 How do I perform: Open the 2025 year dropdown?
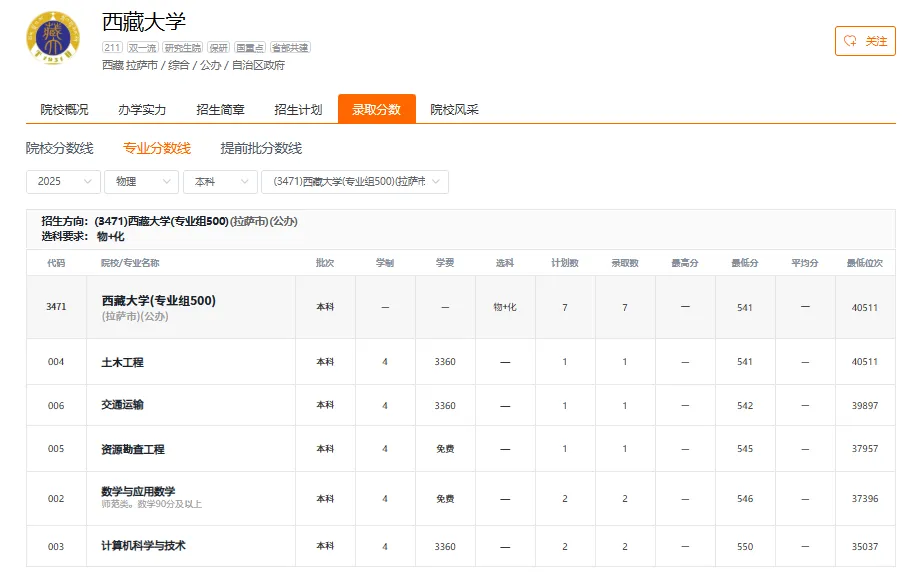coord(64,181)
